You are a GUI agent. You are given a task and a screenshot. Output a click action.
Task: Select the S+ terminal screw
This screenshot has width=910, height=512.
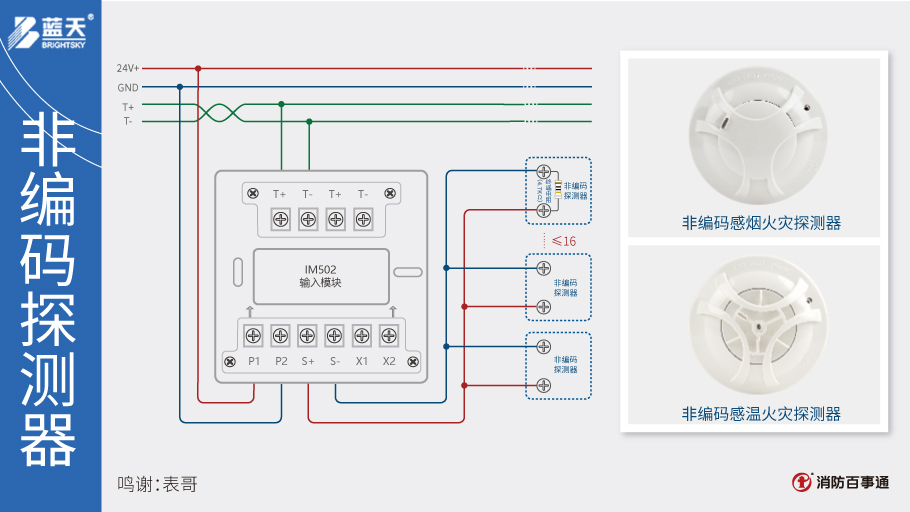pos(308,335)
